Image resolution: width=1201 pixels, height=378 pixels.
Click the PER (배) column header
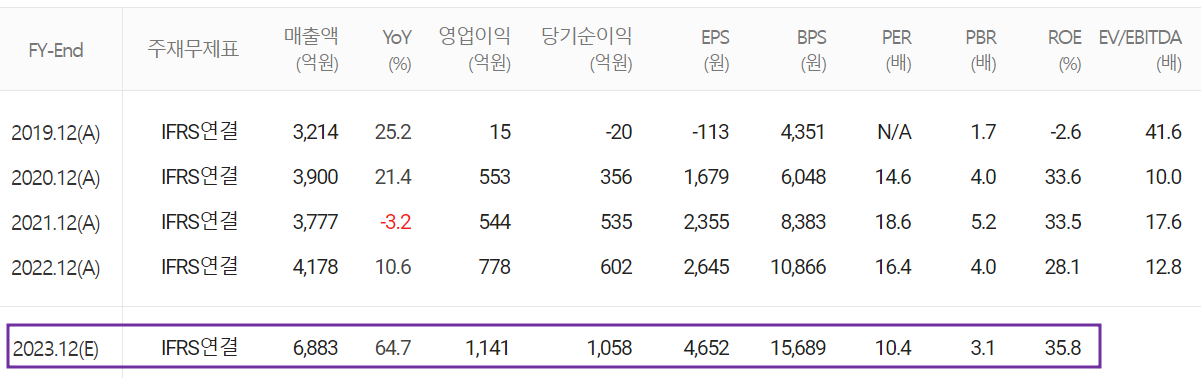click(x=897, y=50)
